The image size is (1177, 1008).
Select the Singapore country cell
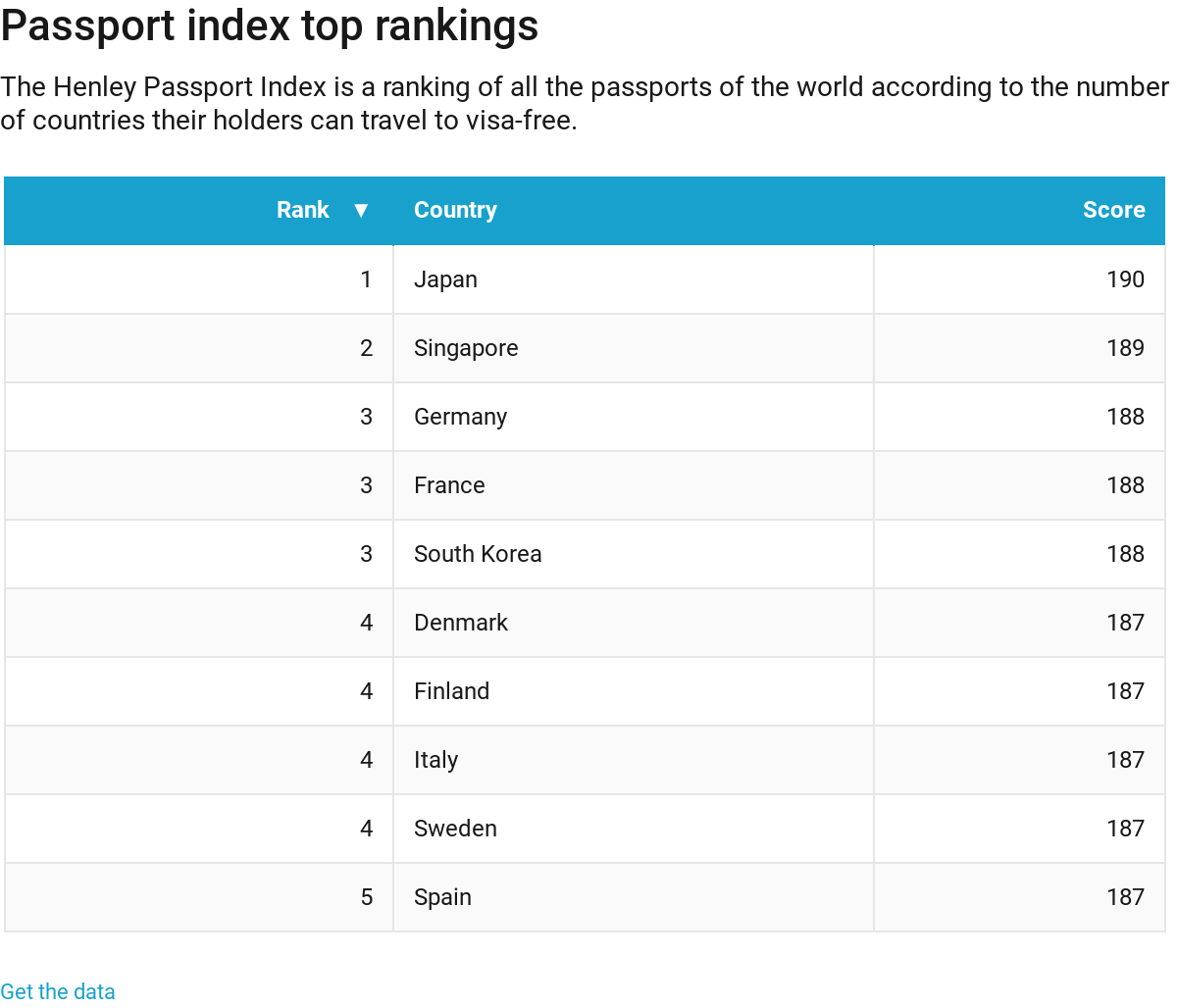tap(466, 348)
